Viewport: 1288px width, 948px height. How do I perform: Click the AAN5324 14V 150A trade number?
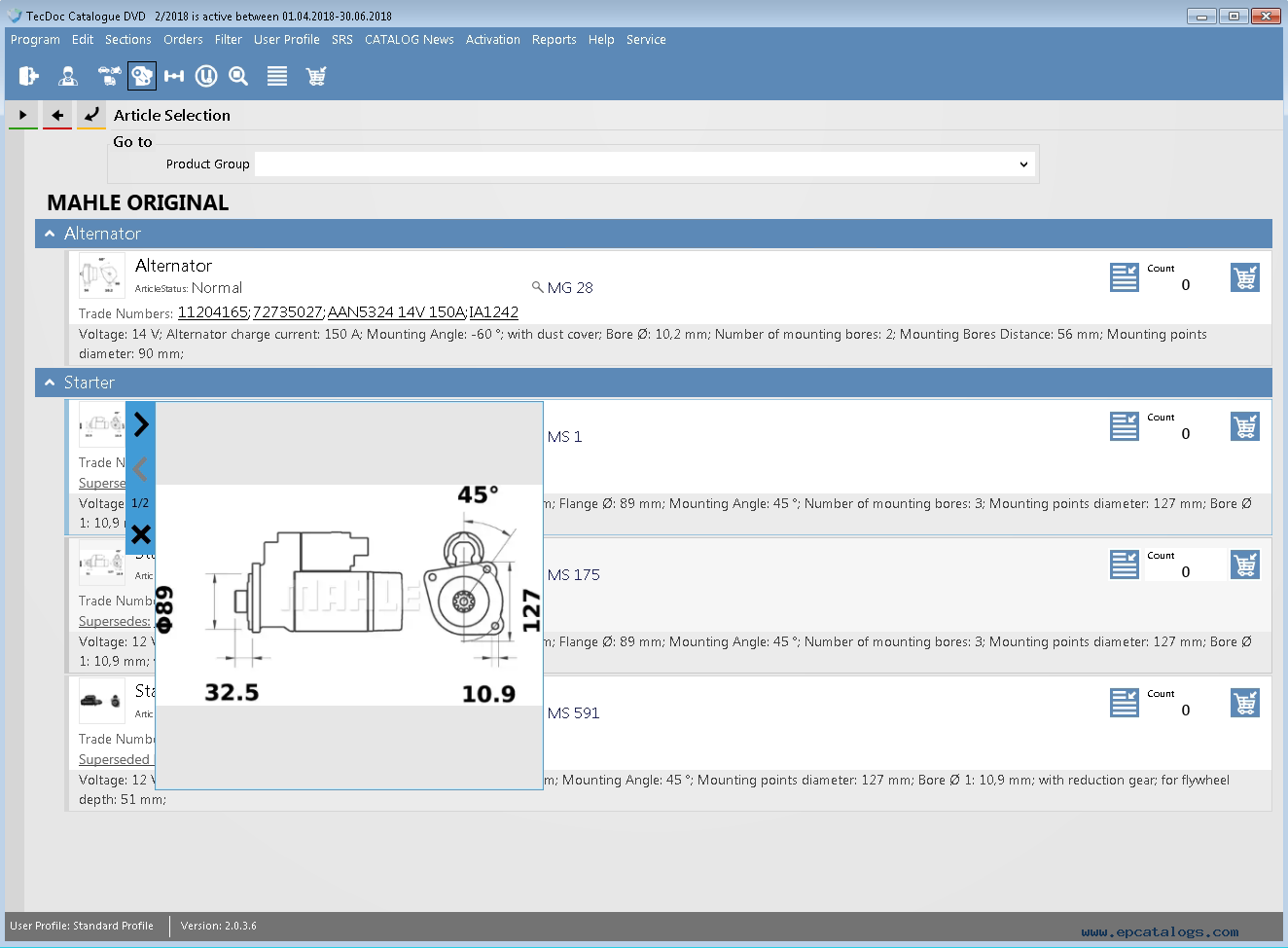click(396, 312)
